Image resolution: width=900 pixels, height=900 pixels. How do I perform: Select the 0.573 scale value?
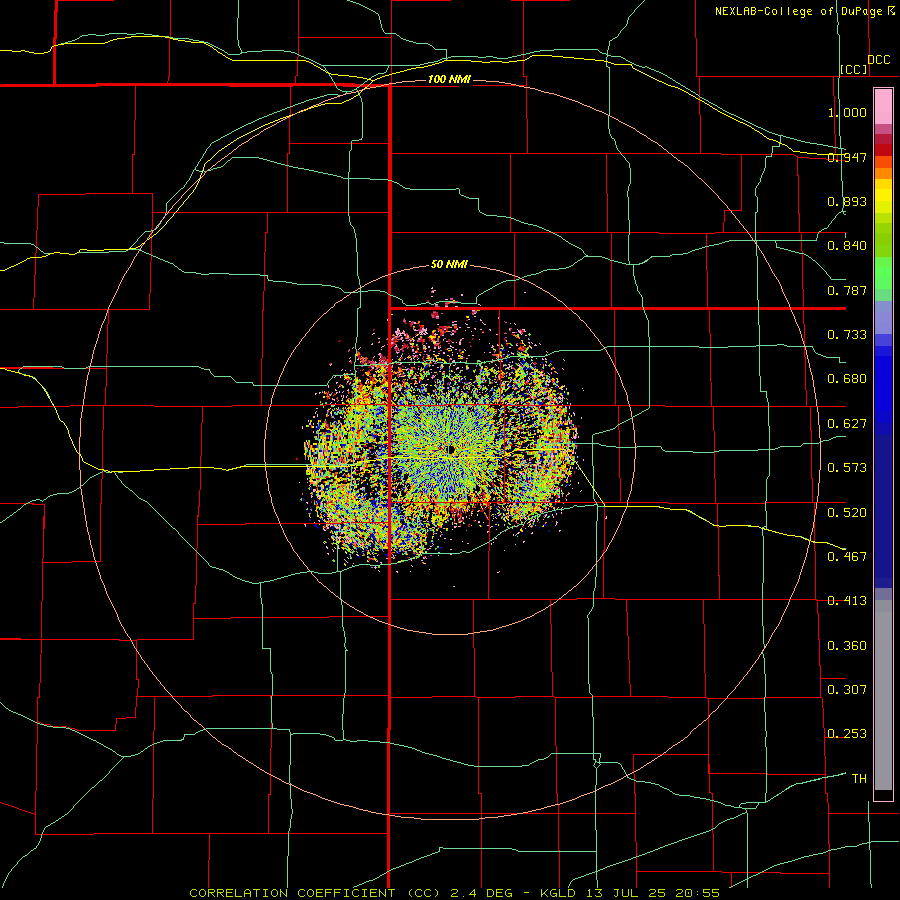pyautogui.click(x=847, y=468)
